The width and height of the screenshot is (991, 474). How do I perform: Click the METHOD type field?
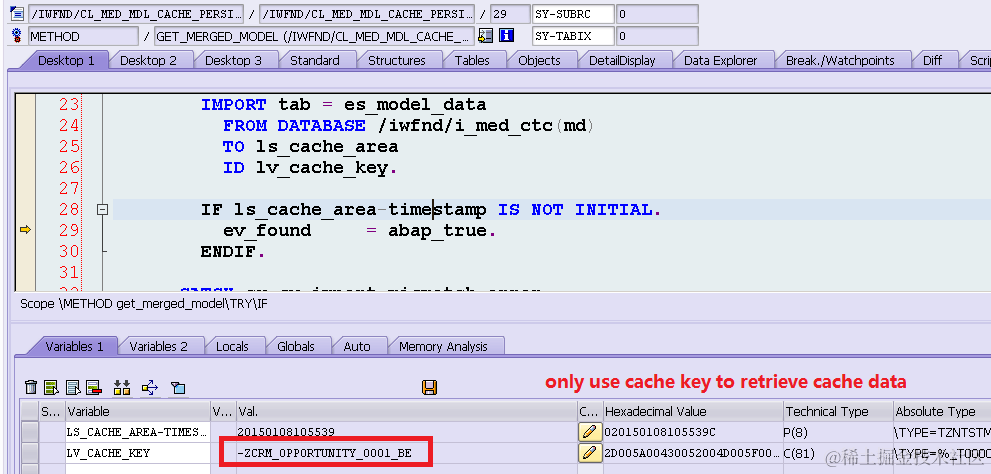tap(83, 36)
